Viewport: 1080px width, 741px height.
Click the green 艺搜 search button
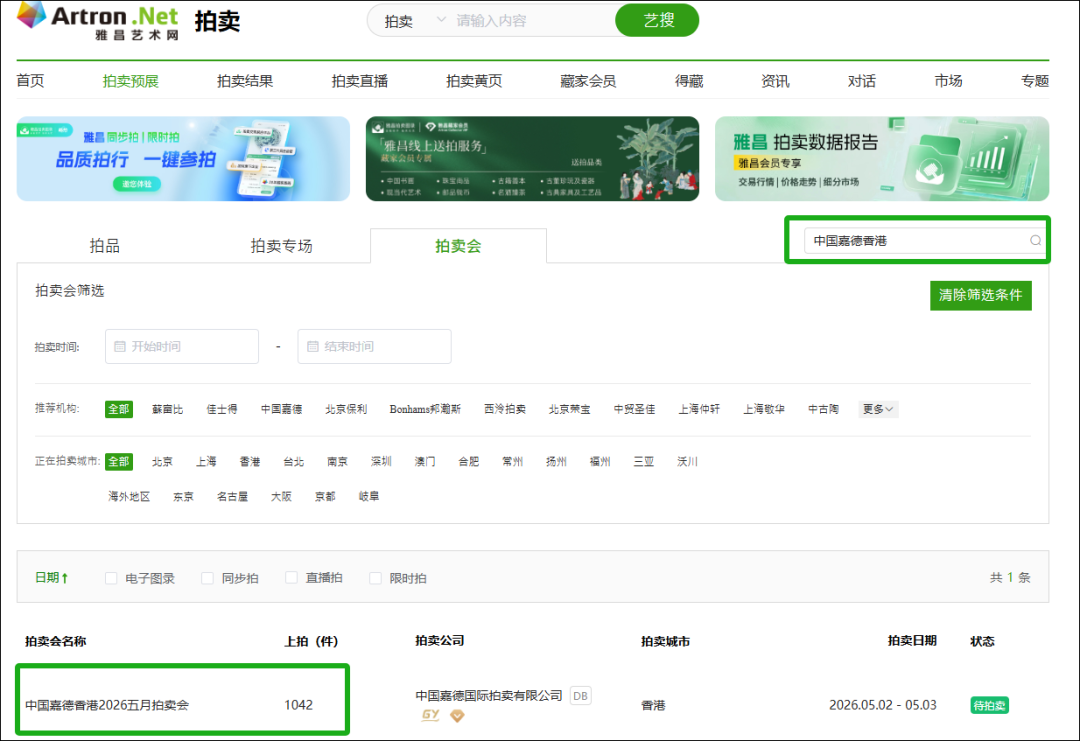(x=657, y=21)
